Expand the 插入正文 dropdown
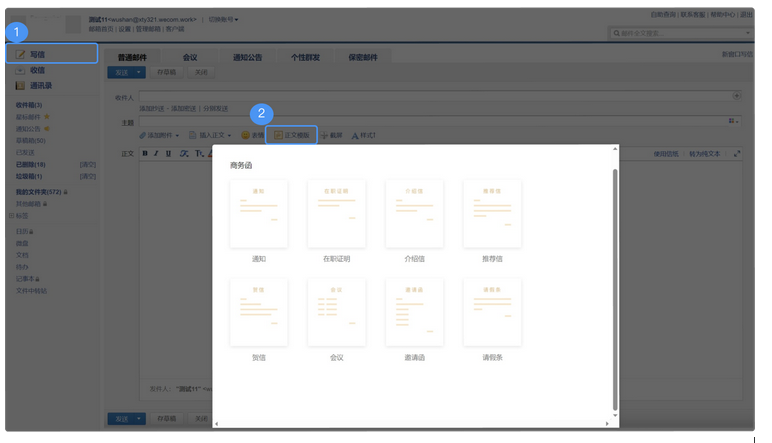The width and height of the screenshot is (772, 443). [211, 135]
